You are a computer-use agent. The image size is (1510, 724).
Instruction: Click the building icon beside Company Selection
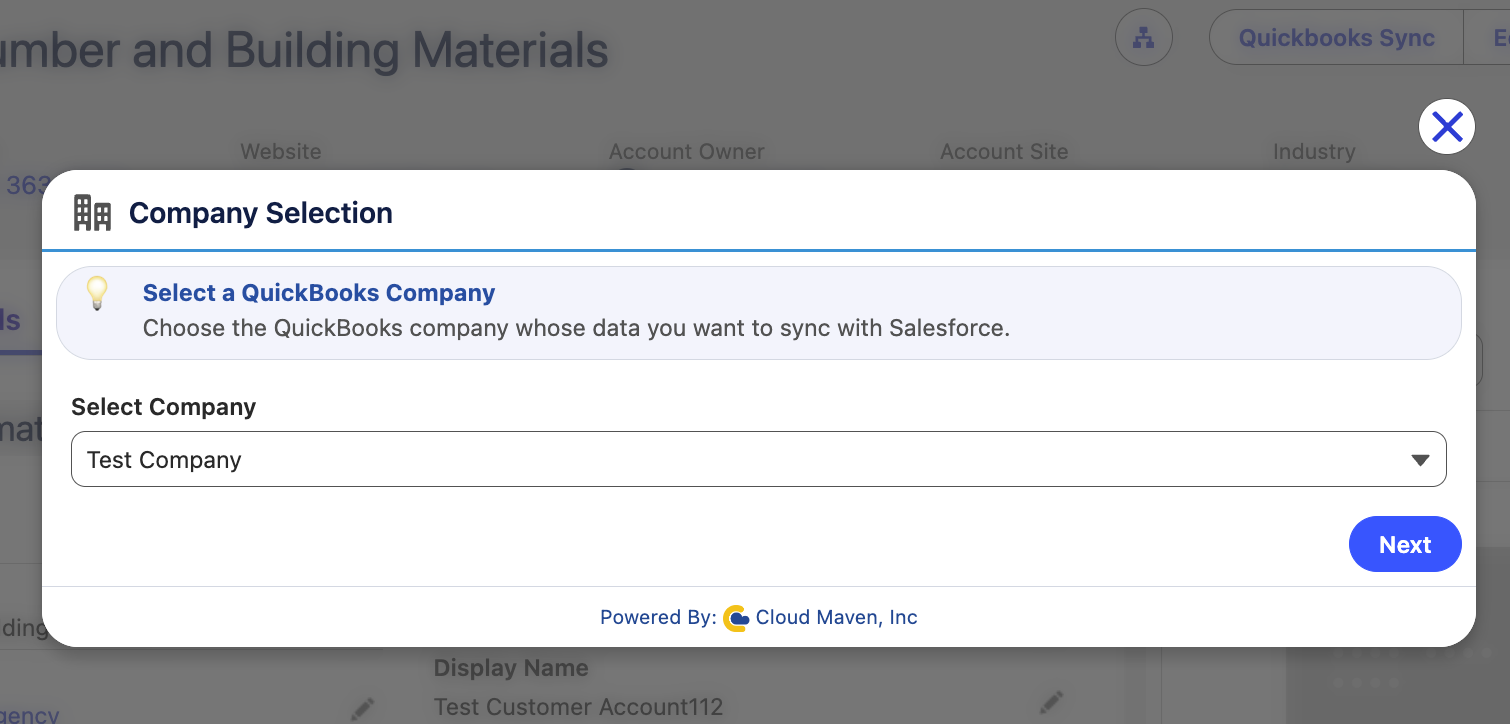(93, 213)
